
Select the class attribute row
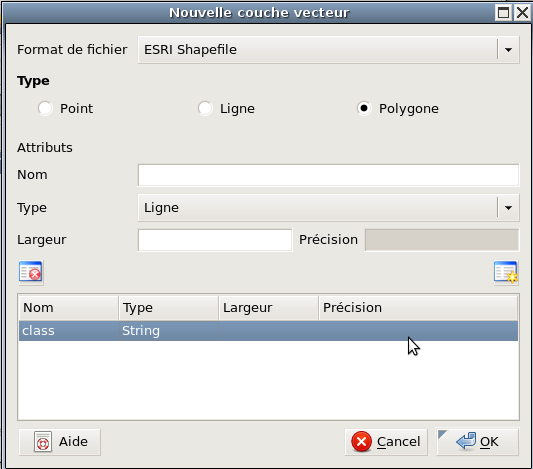[x=268, y=331]
